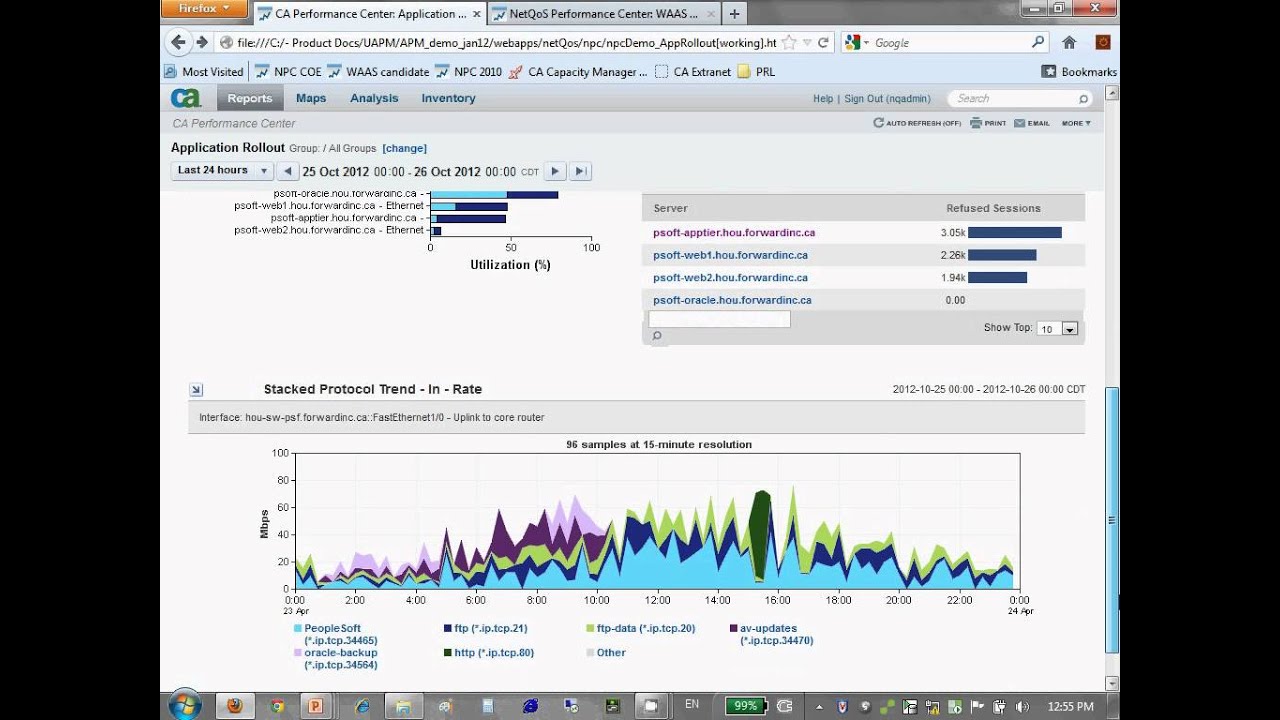This screenshot has width=1280, height=720.
Task: Click the oracle-backup legend label
Action: (x=341, y=658)
